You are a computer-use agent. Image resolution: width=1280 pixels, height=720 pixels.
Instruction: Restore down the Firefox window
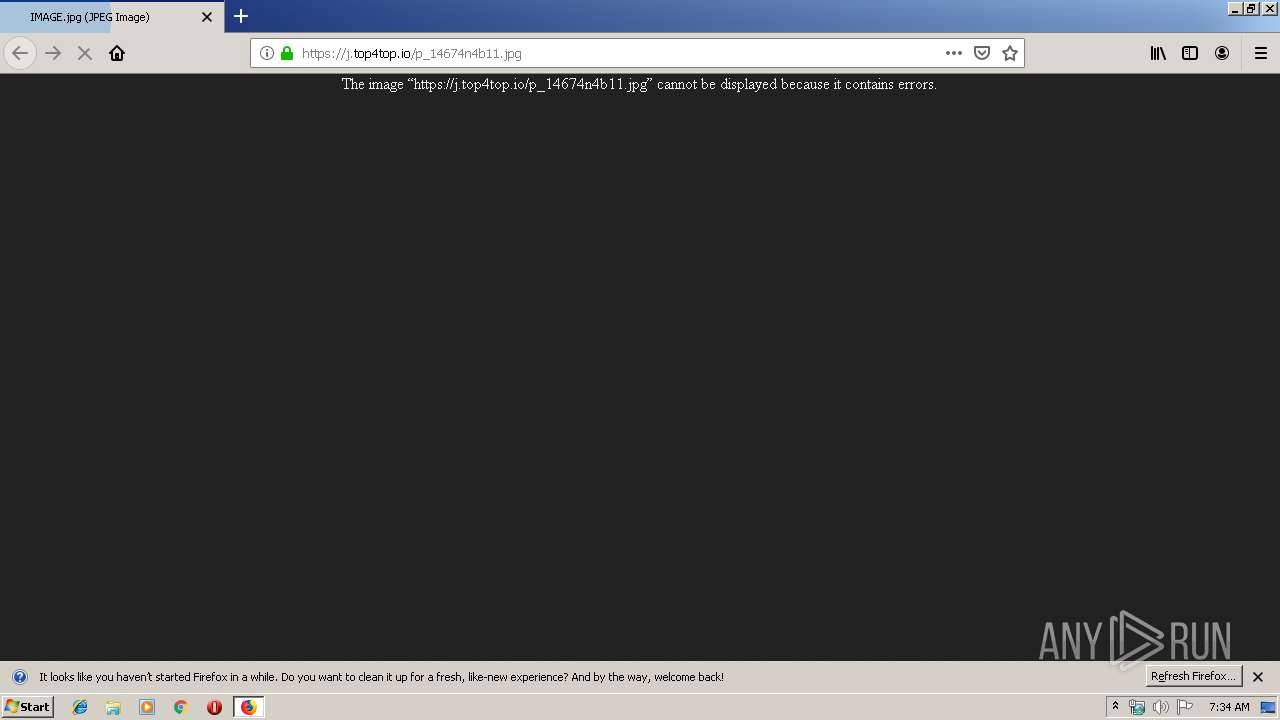click(1252, 8)
